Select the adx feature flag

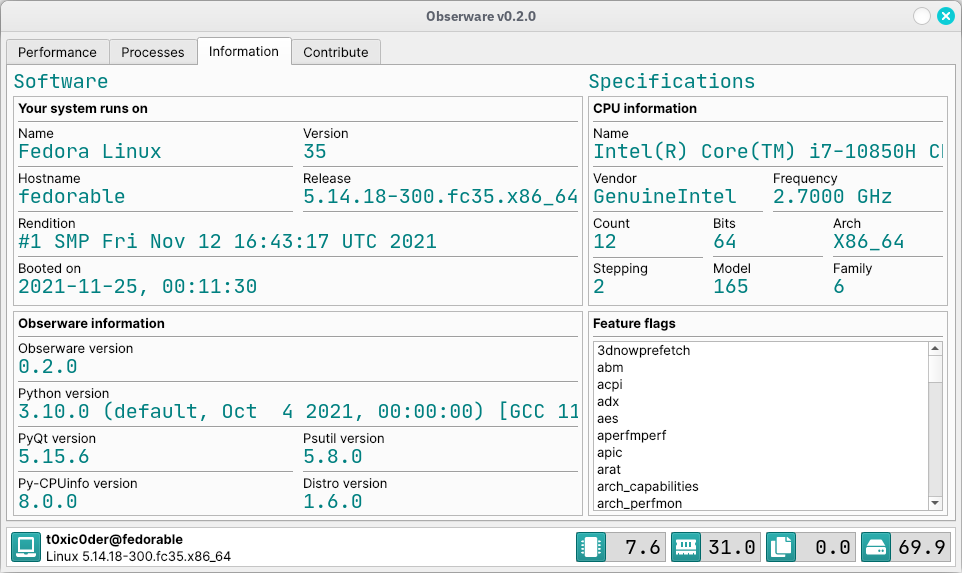click(761, 401)
